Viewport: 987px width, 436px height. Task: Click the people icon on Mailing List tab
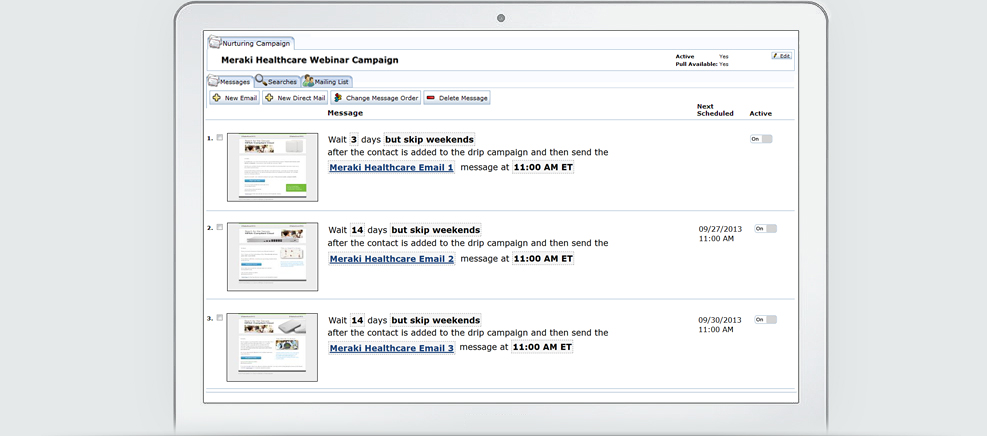(x=308, y=81)
